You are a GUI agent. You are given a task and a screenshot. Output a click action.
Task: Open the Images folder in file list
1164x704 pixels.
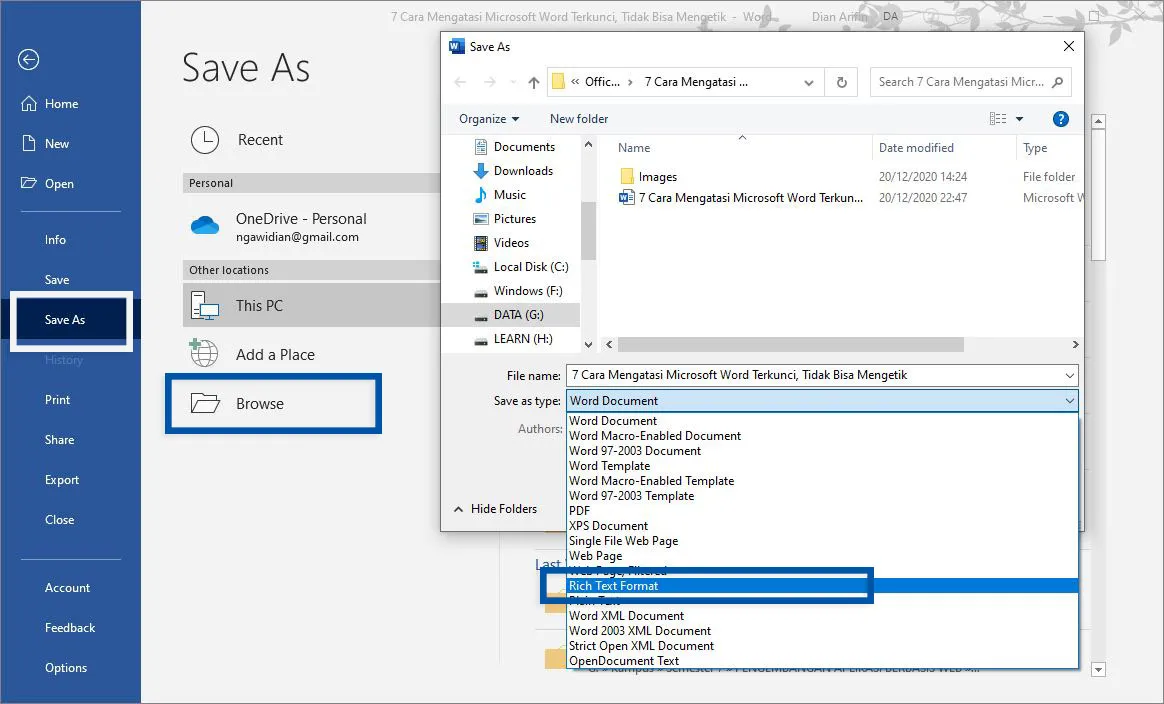(x=659, y=176)
